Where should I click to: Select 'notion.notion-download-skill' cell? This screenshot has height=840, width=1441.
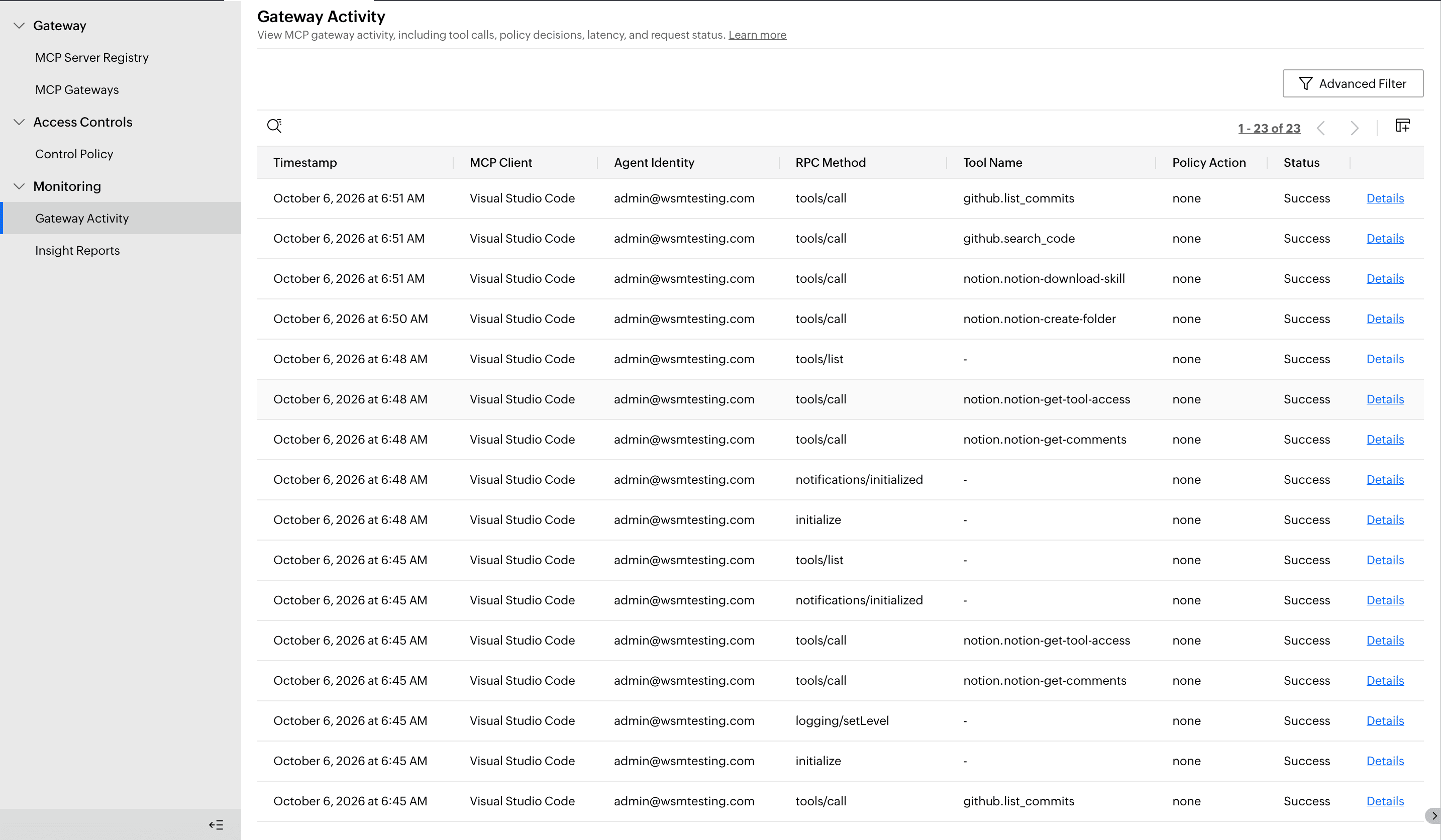(x=1044, y=278)
